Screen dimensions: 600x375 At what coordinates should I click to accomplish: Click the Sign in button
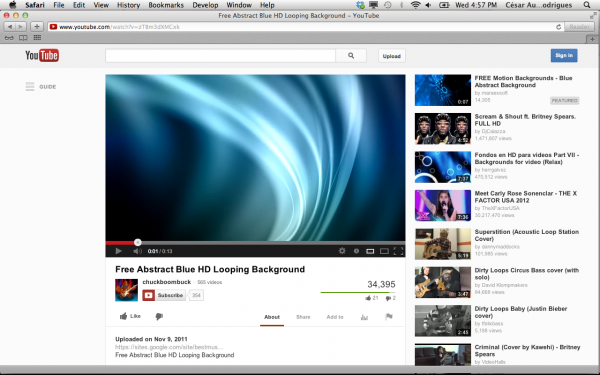(564, 55)
